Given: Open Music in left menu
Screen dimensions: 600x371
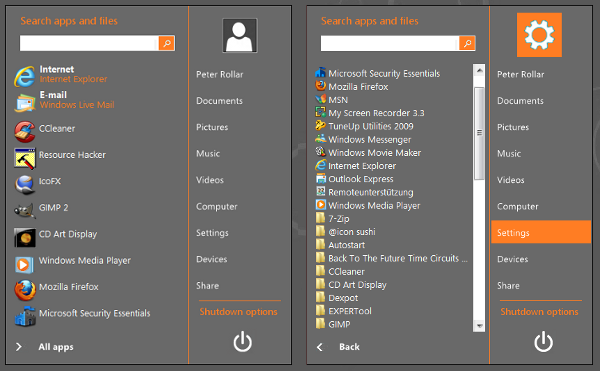Looking at the screenshot, I should (208, 154).
